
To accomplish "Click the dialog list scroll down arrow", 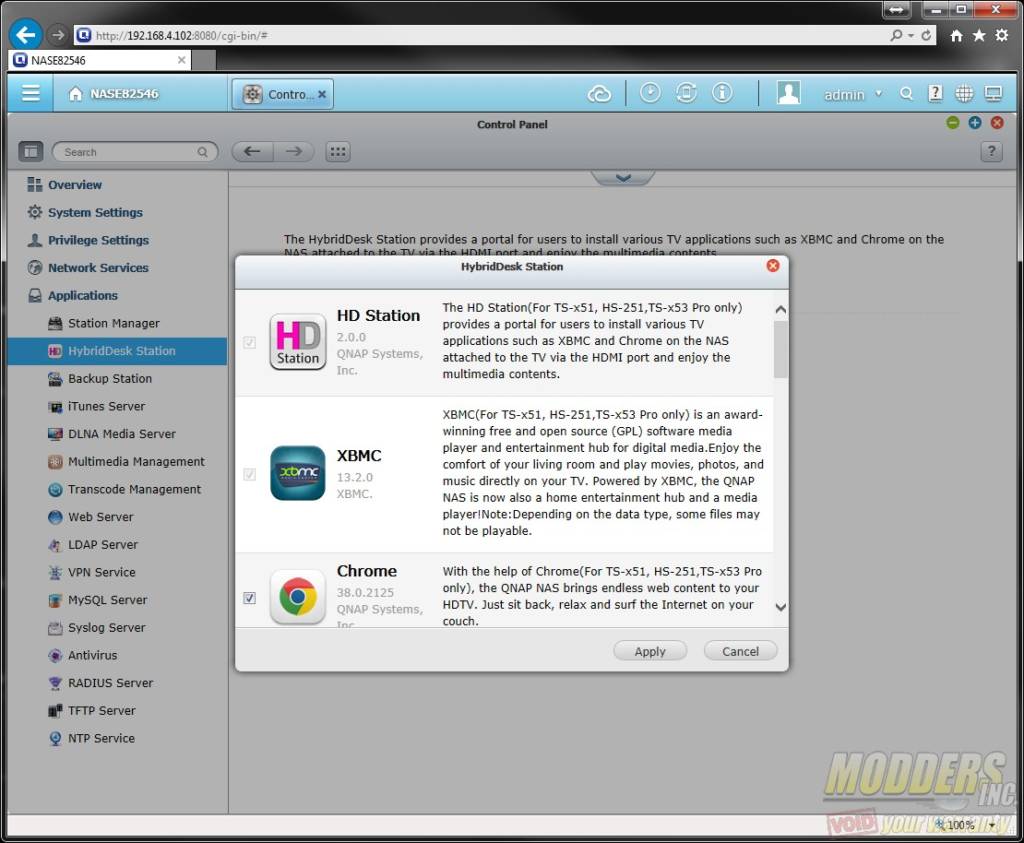I will [780, 607].
